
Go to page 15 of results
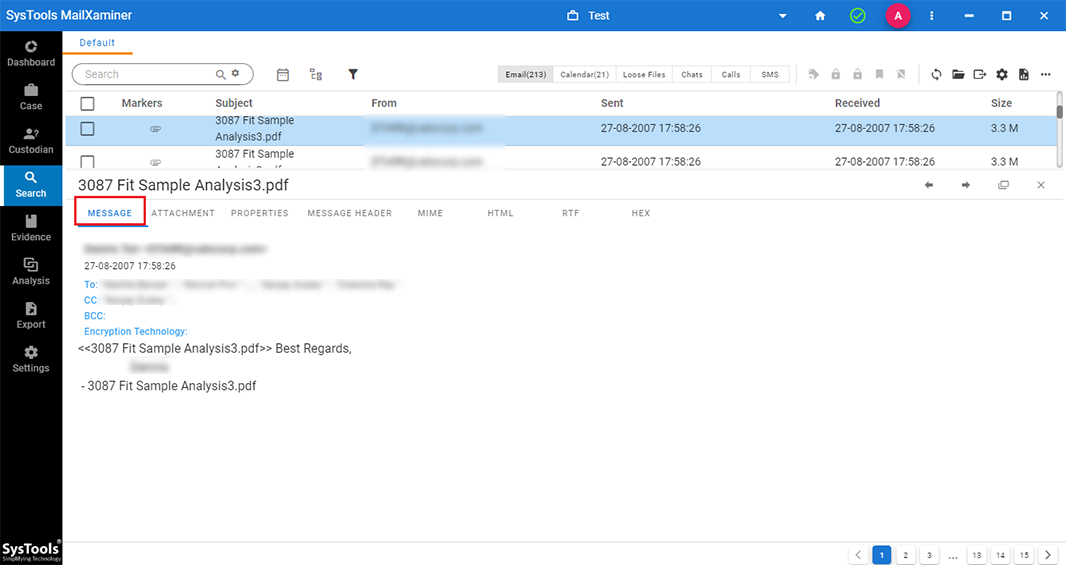click(1025, 555)
